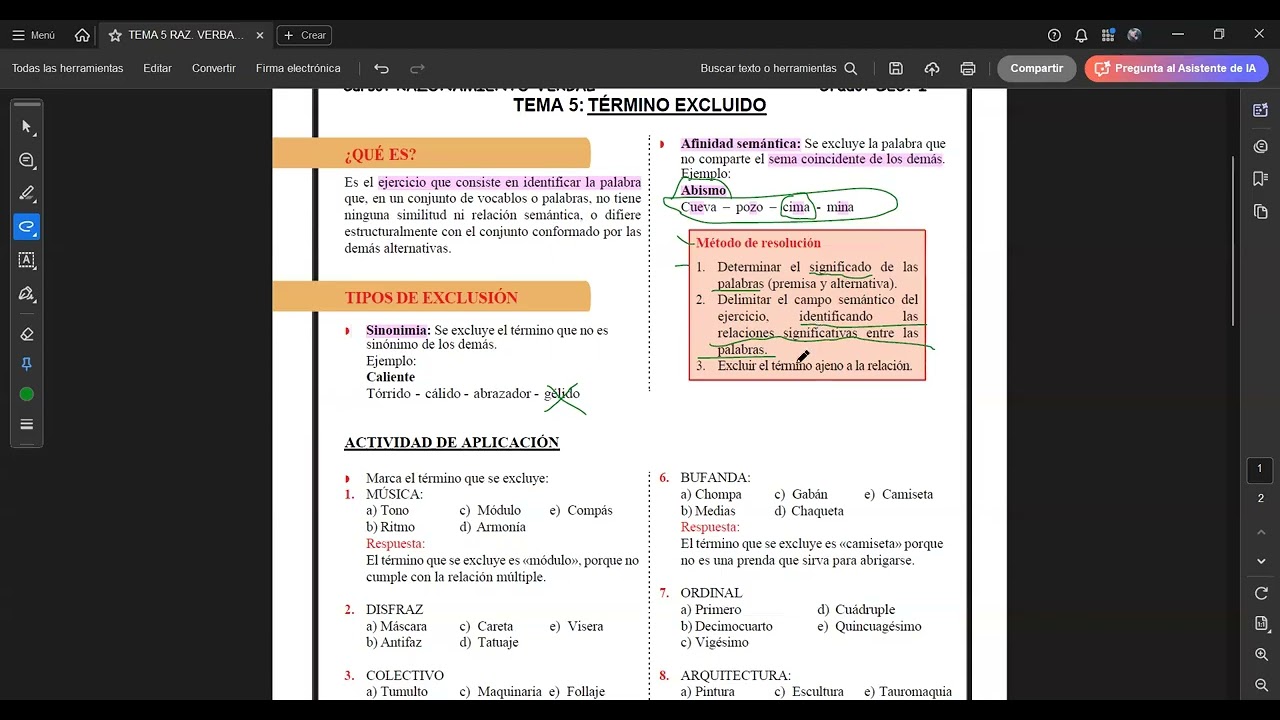Click the Buscar texto o herramientas field

point(779,68)
